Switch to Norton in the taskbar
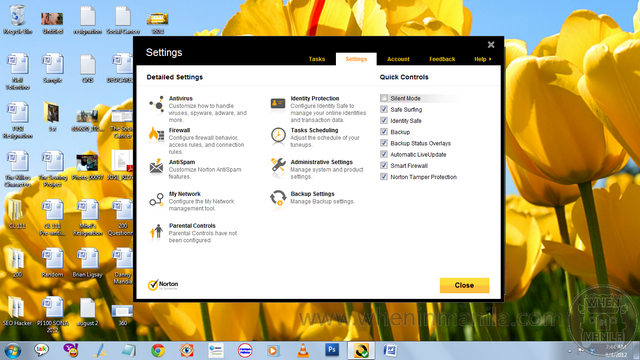Image resolution: width=640 pixels, height=360 pixels. [361, 351]
